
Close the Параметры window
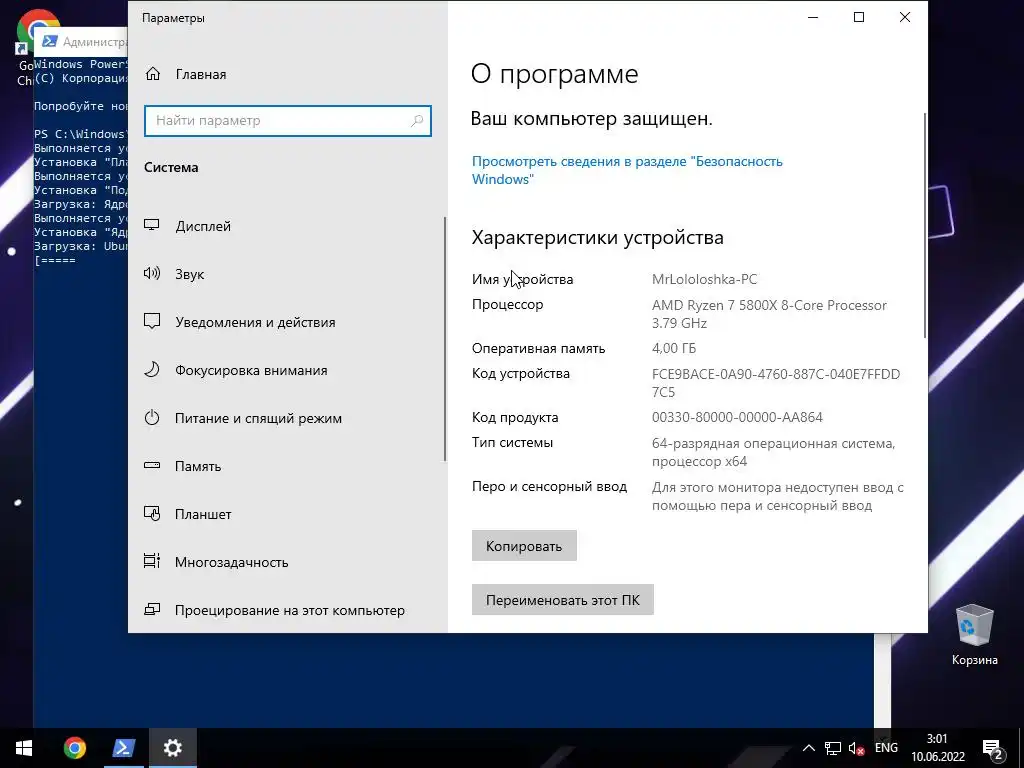click(904, 17)
